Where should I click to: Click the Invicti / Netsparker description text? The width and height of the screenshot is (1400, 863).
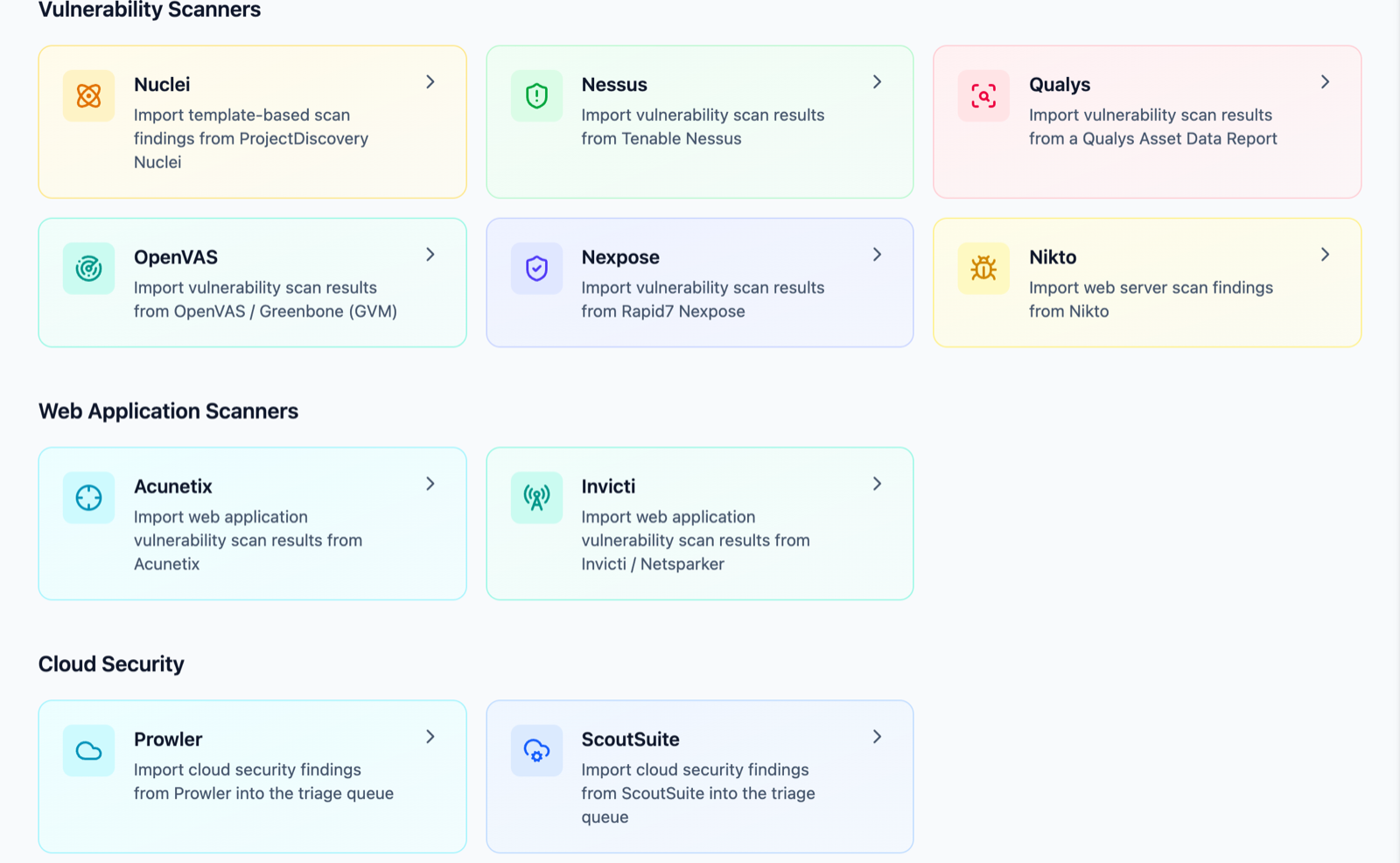click(696, 540)
